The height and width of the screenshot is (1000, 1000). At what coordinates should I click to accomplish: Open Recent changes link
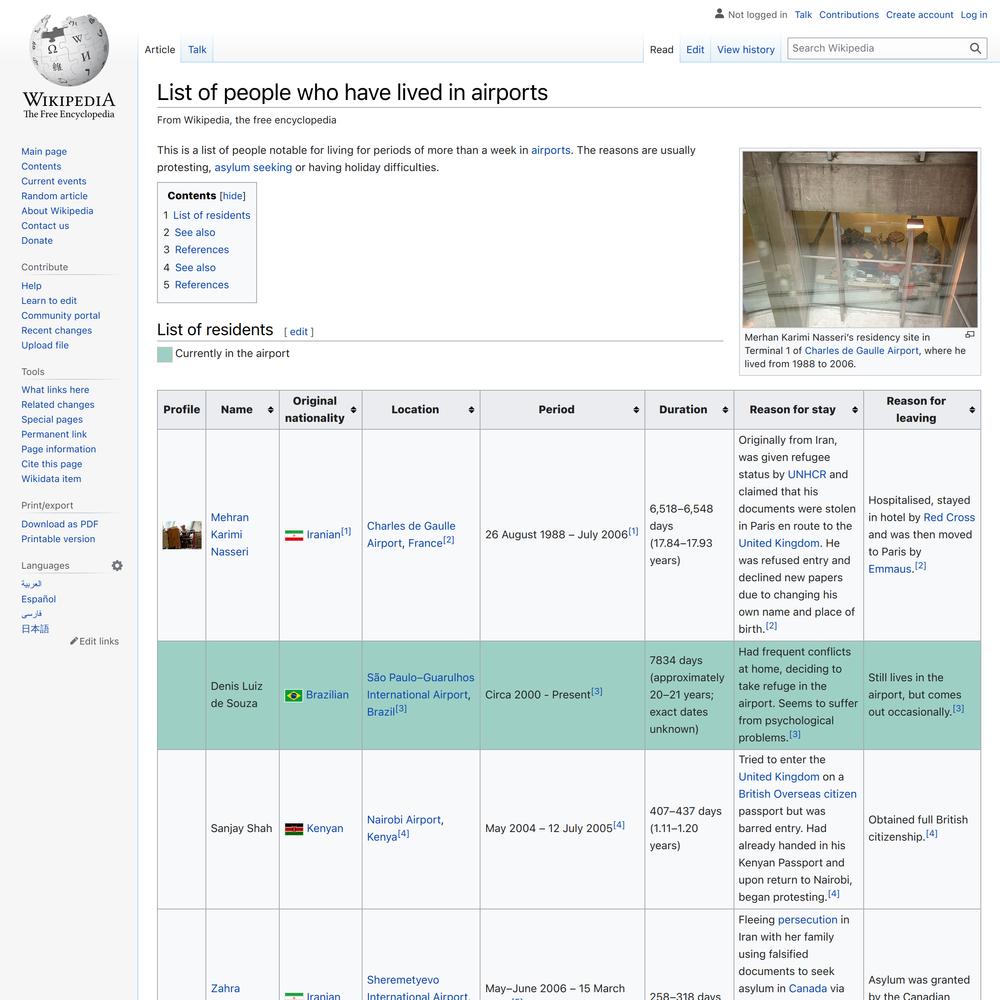point(56,330)
